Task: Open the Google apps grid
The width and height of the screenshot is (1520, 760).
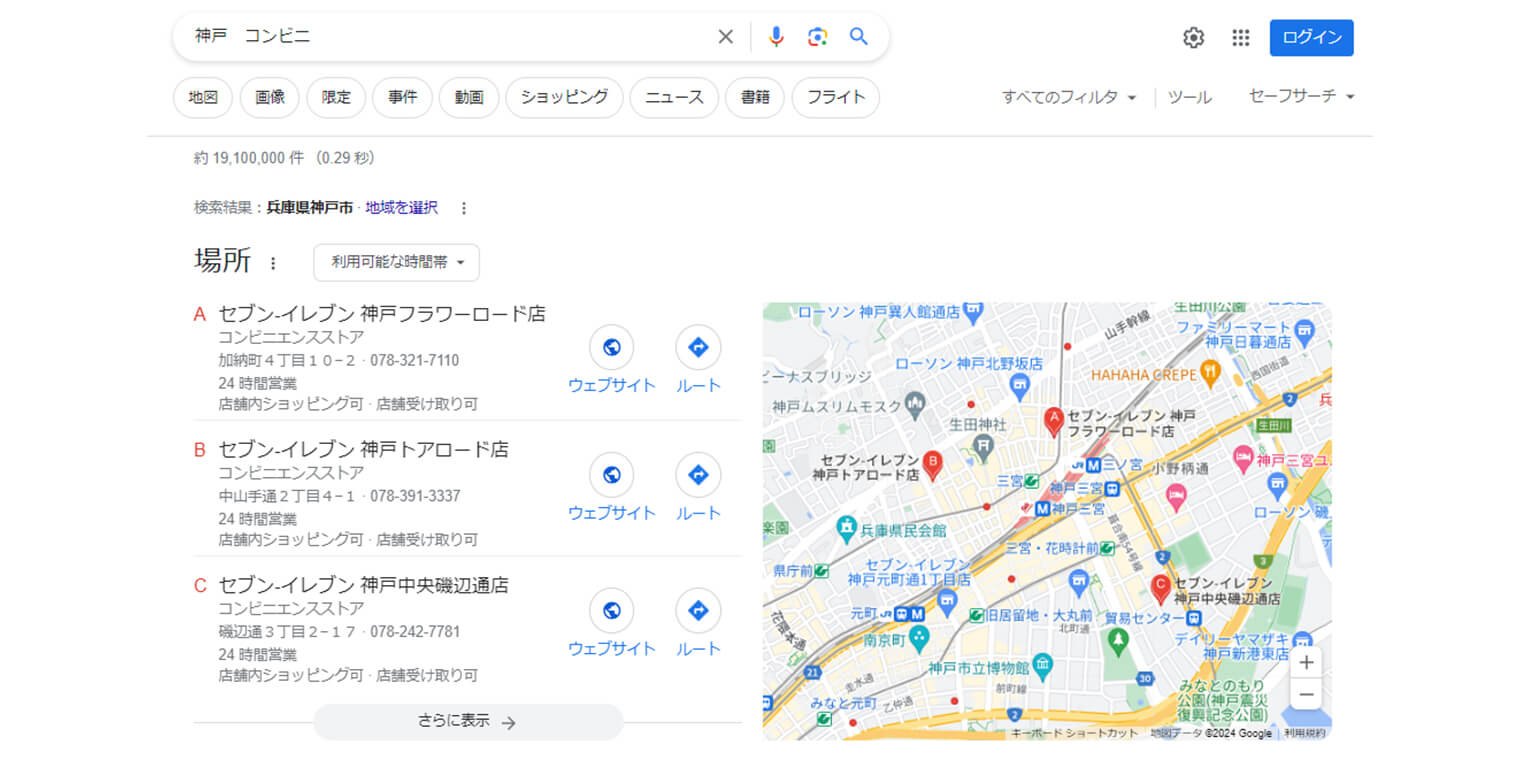Action: pyautogui.click(x=1240, y=38)
